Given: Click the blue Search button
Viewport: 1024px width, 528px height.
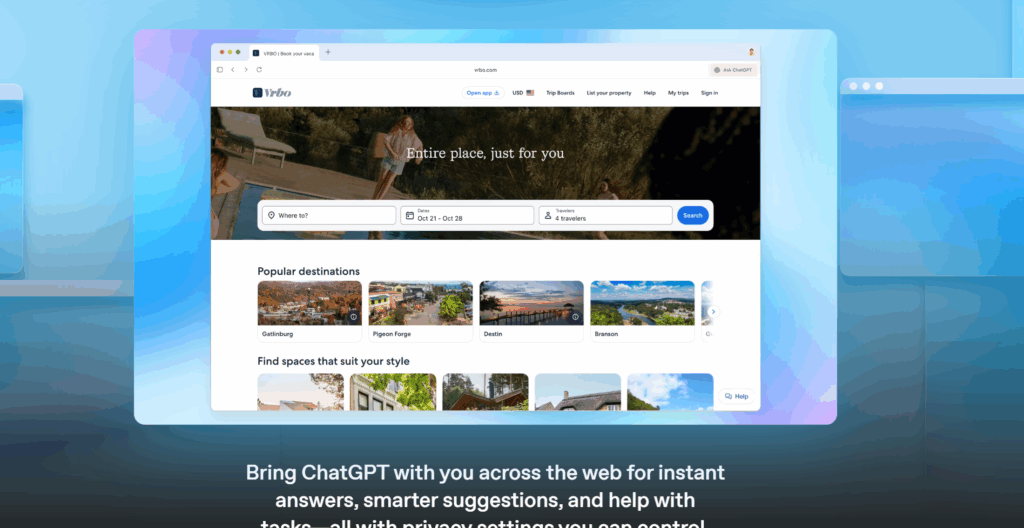Looking at the screenshot, I should [x=693, y=216].
